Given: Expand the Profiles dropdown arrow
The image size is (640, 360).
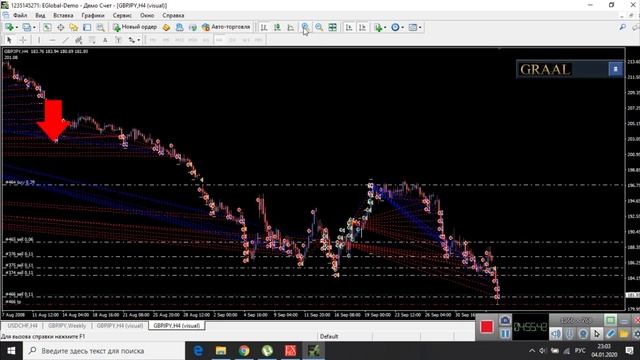Looking at the screenshot, I should 34,27.
